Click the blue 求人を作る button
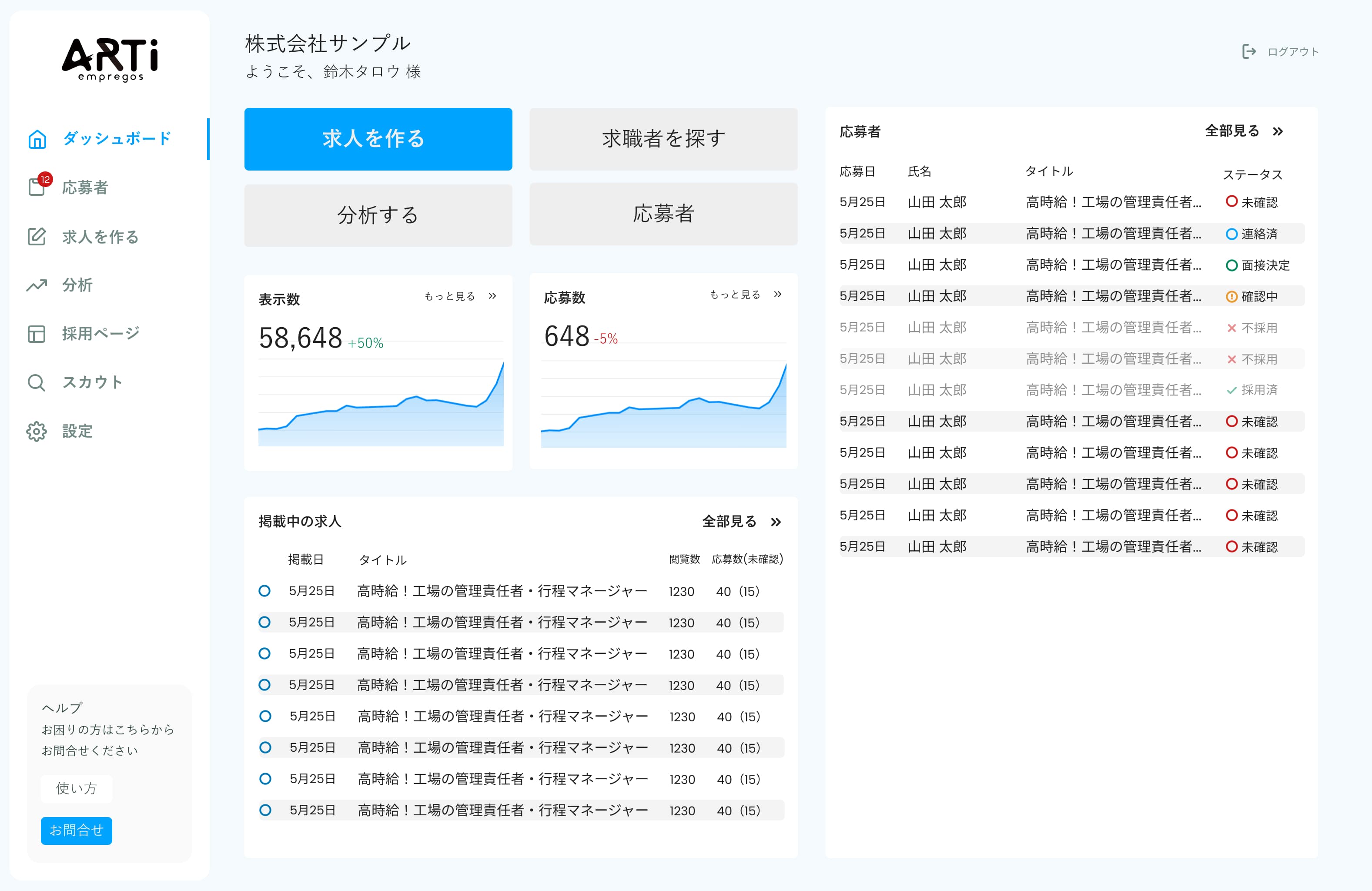 pyautogui.click(x=378, y=139)
